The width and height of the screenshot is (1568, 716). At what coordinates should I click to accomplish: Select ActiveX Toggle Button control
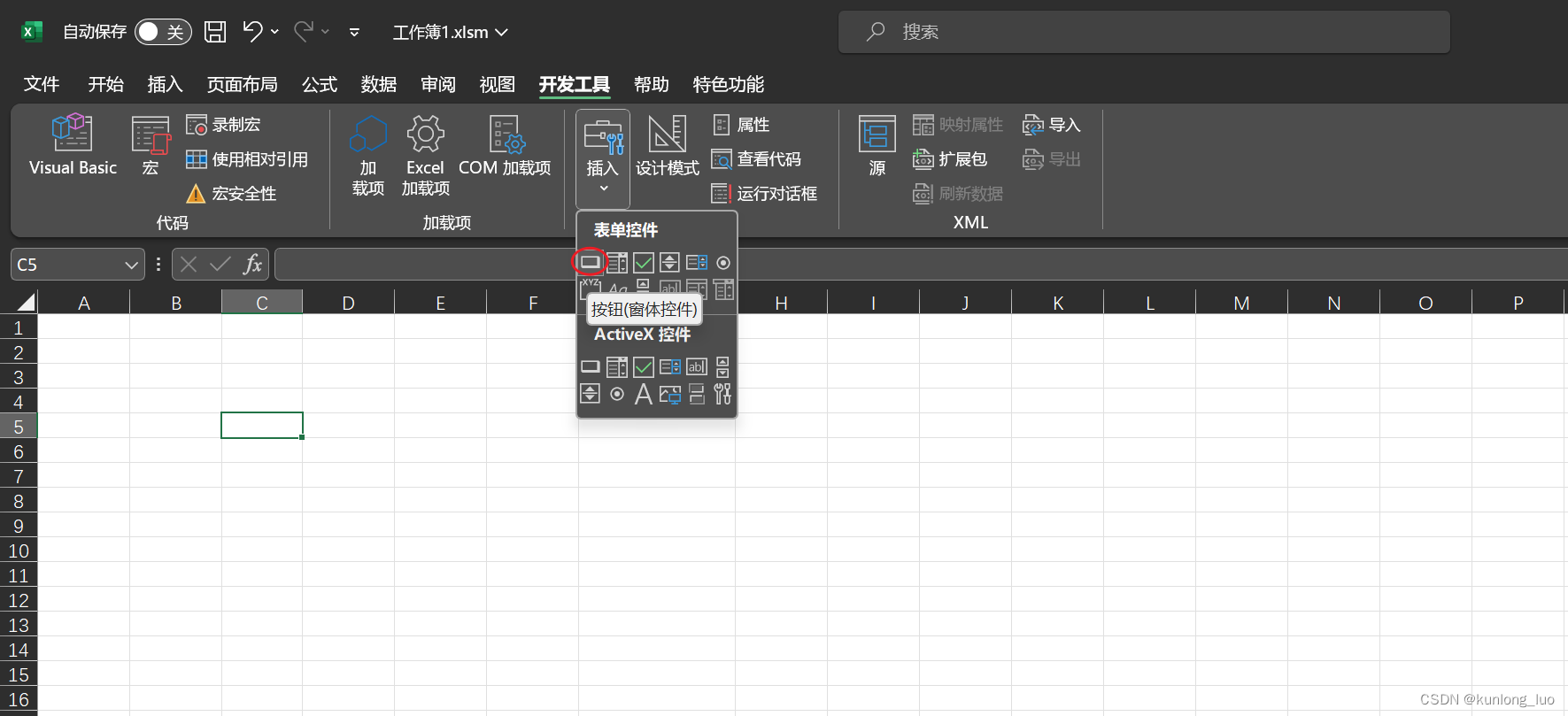click(x=697, y=394)
